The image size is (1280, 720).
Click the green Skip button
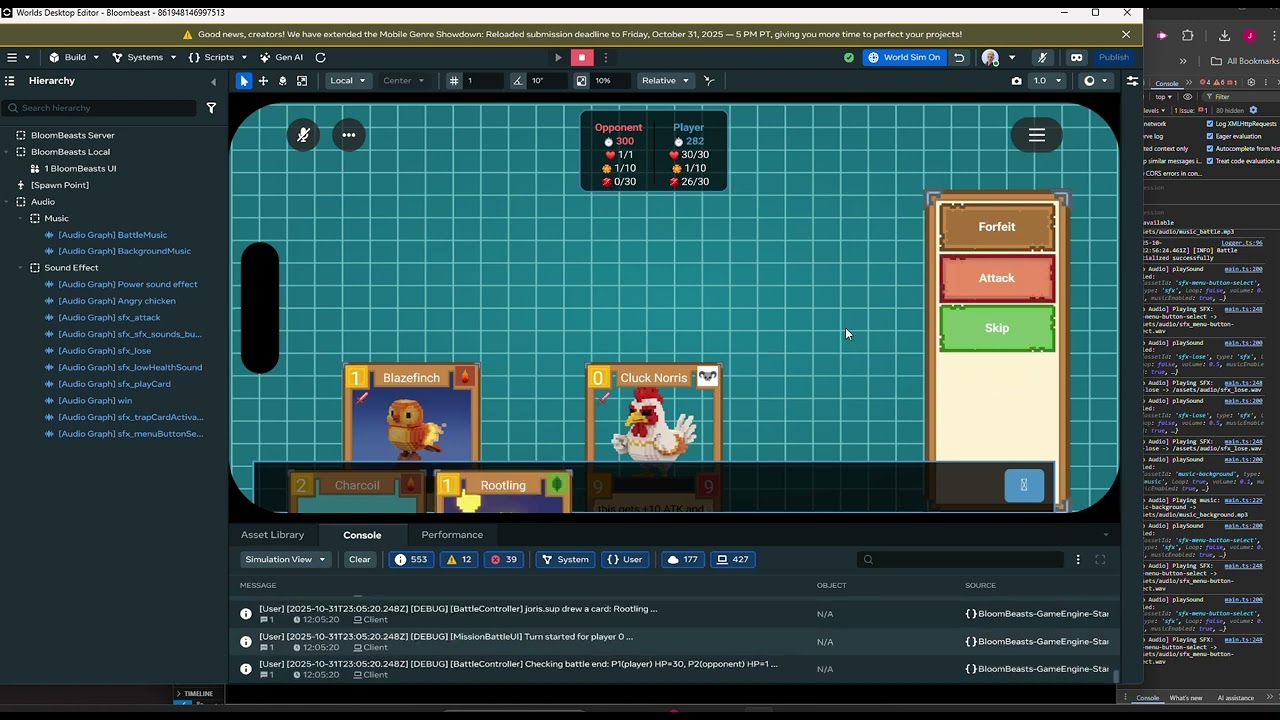(x=997, y=328)
